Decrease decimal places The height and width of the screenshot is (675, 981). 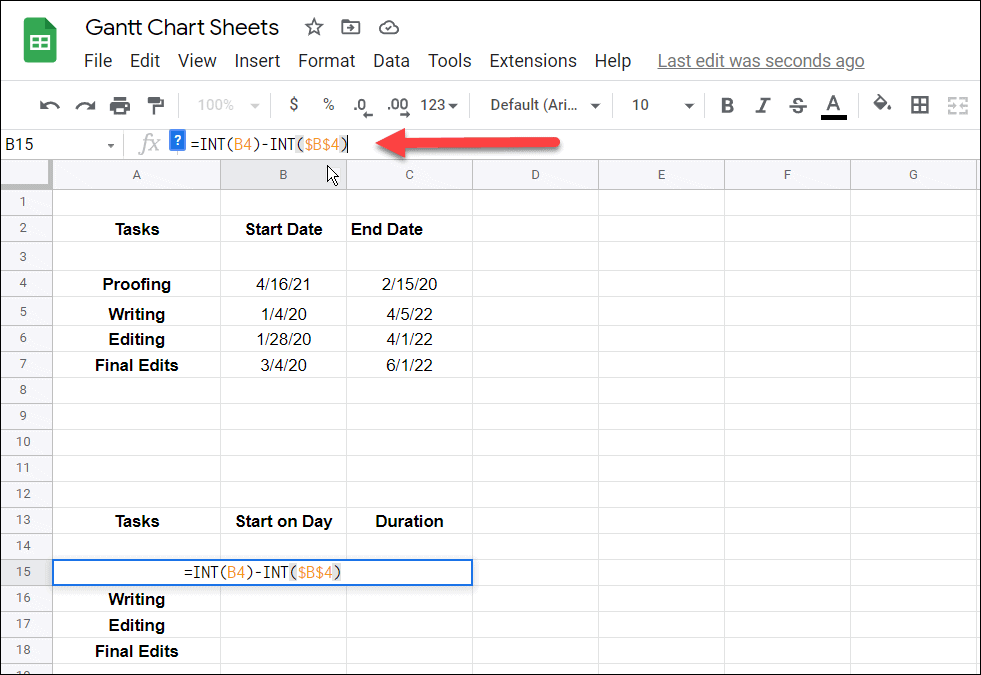coord(362,106)
